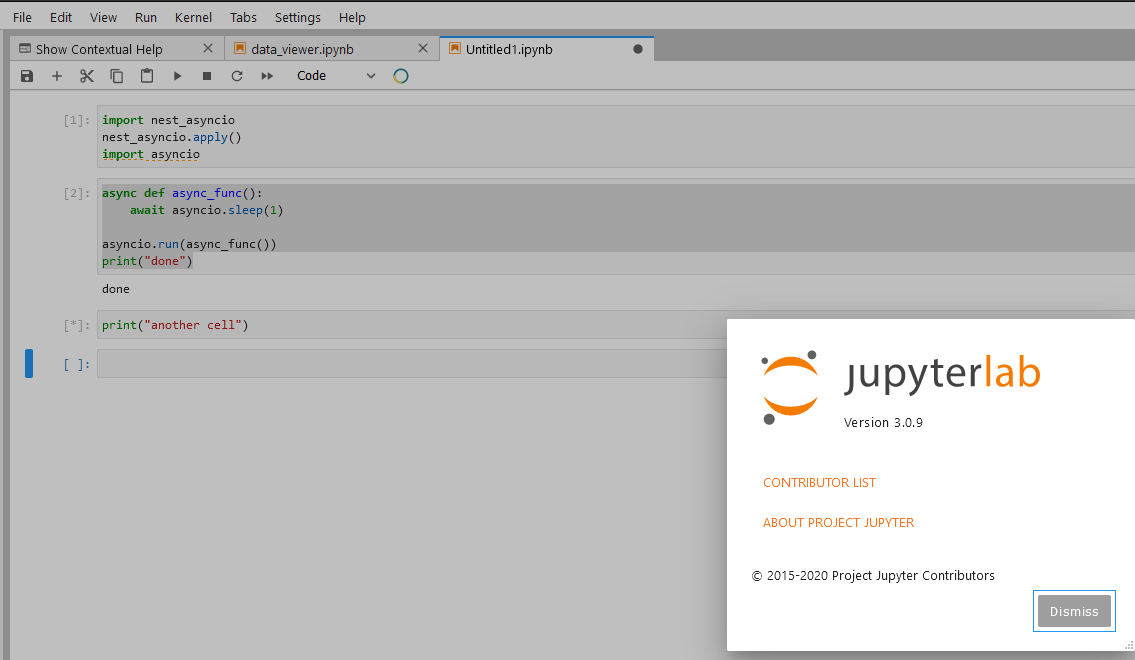Open the Tabs menu
Image resolution: width=1135 pixels, height=660 pixels.
coord(243,17)
